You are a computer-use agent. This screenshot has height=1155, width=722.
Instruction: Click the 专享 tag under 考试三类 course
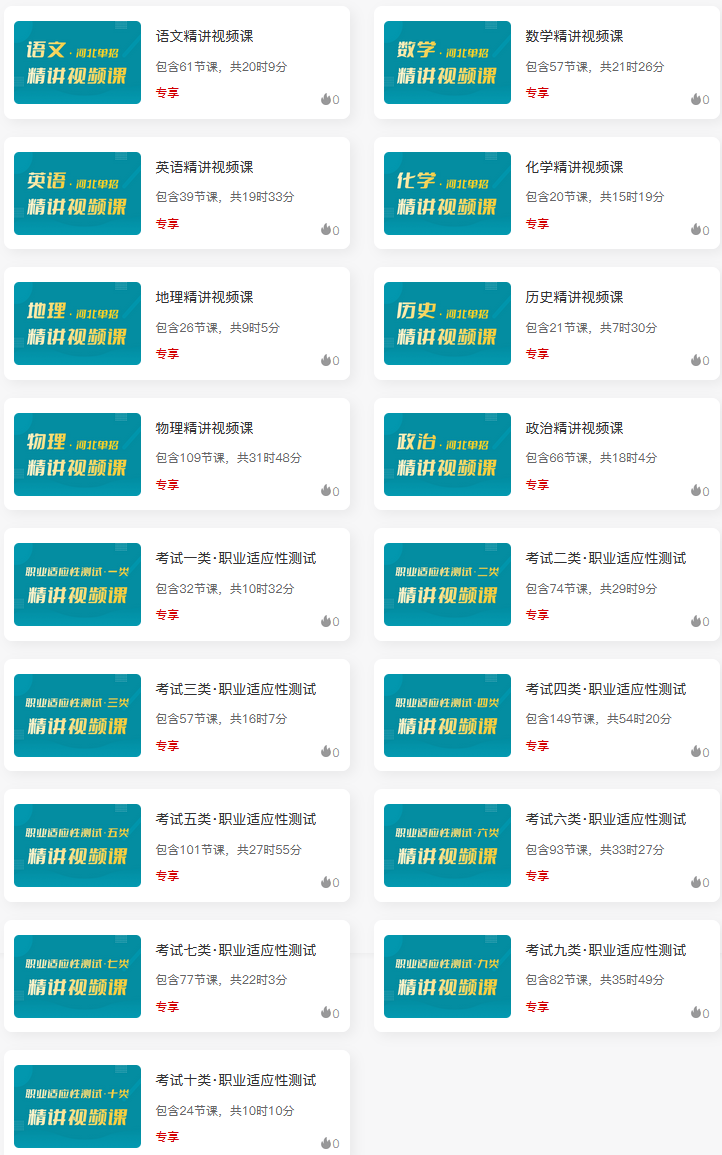167,746
